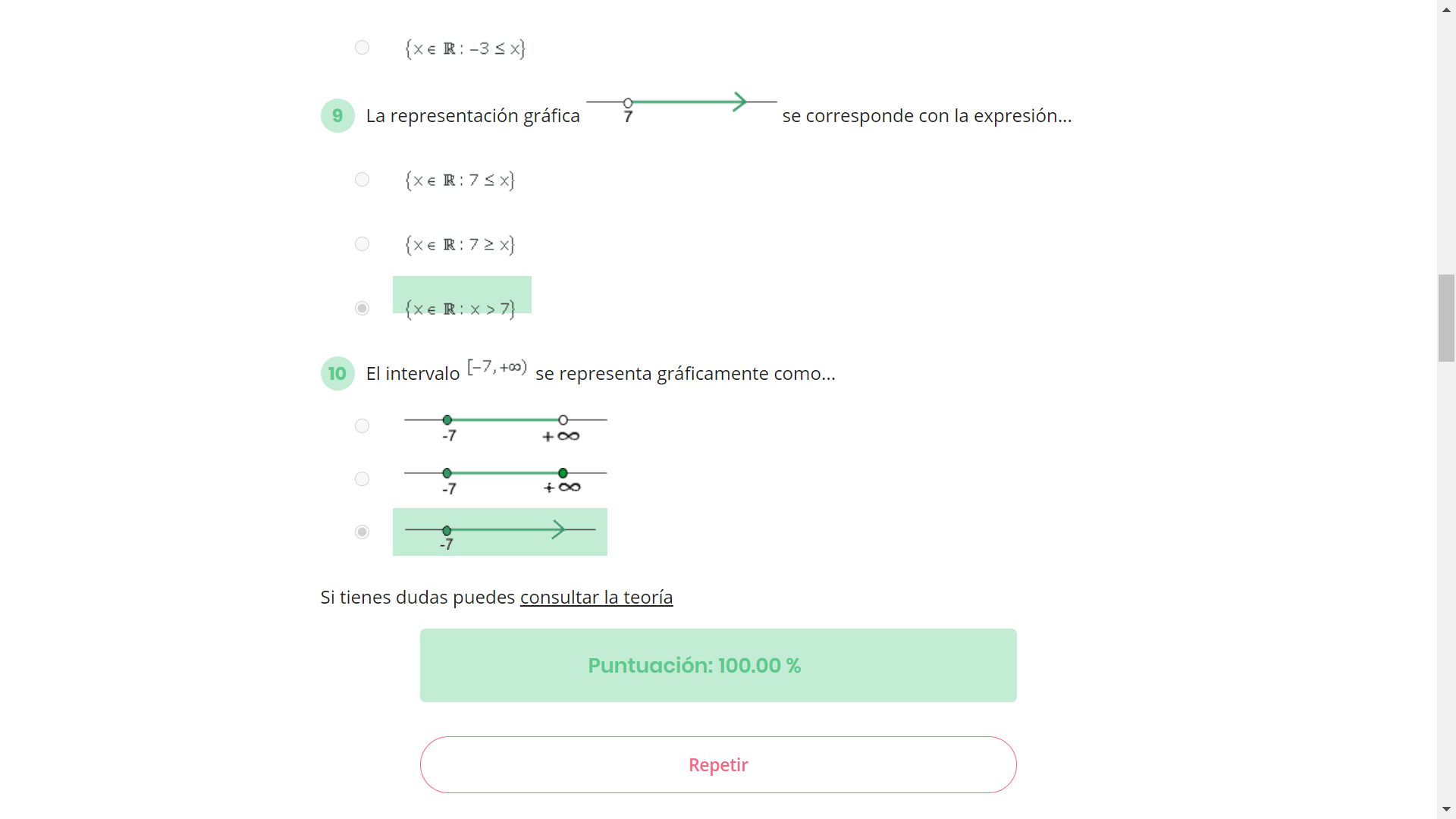Click the highlighted arrow number line answer image
This screenshot has height=819, width=1456.
click(500, 532)
